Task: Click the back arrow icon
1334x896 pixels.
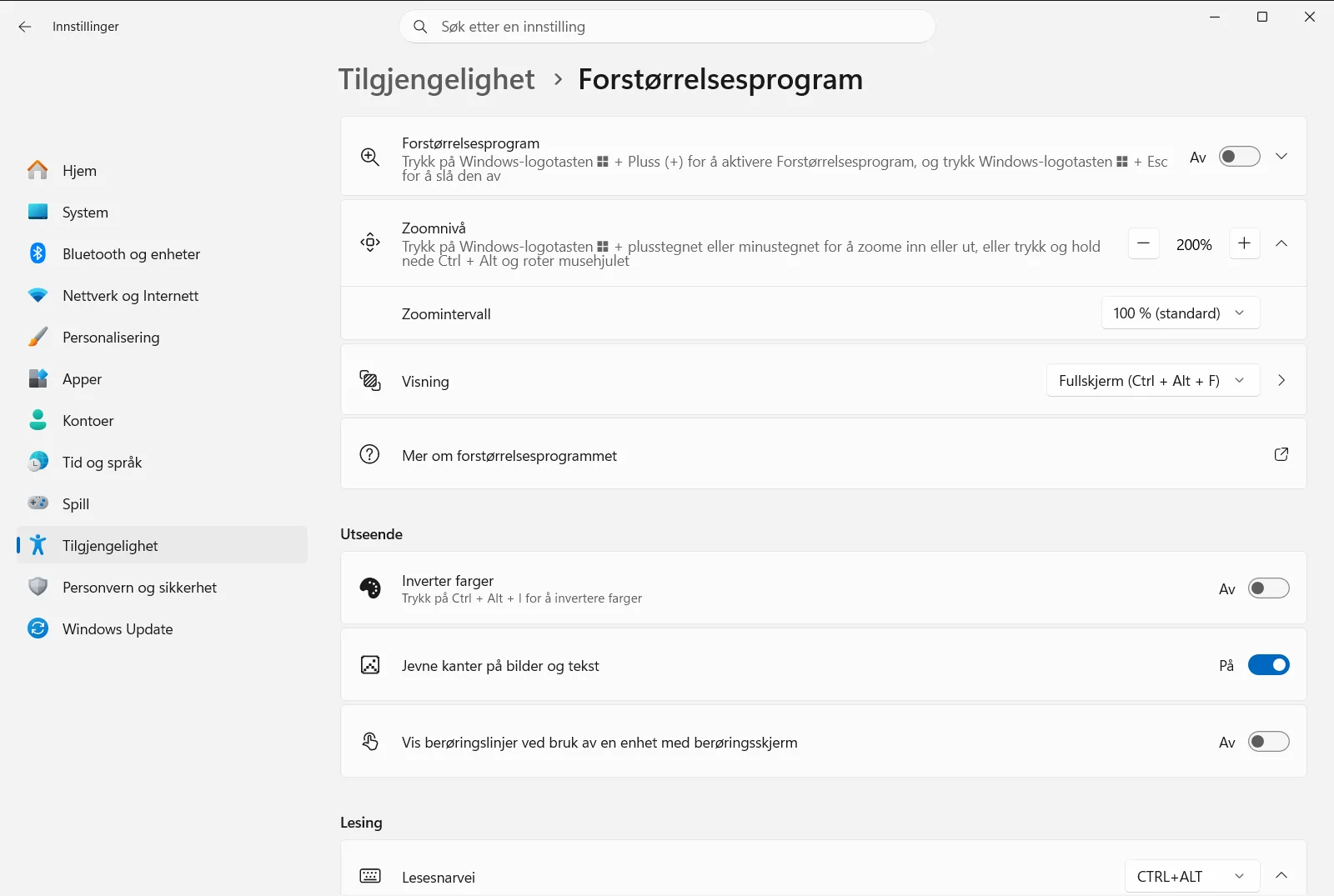Action: [25, 27]
